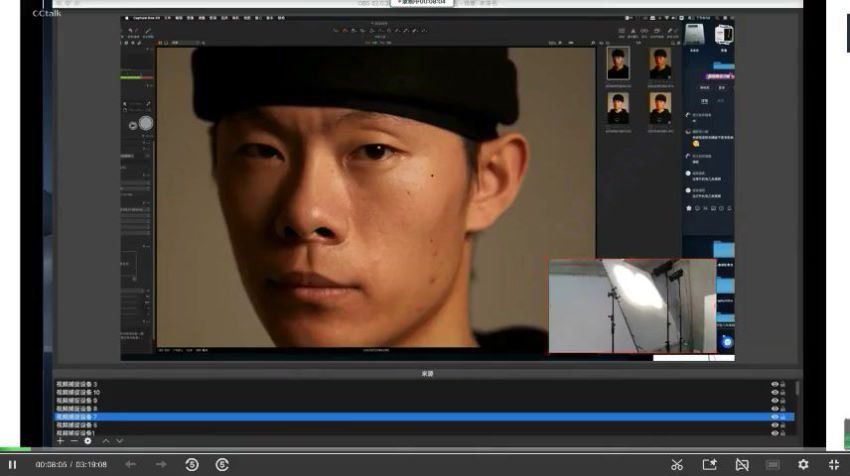Screen dimensions: 850x476
Task: Skip forward five seconds in the video
Action: [222, 465]
